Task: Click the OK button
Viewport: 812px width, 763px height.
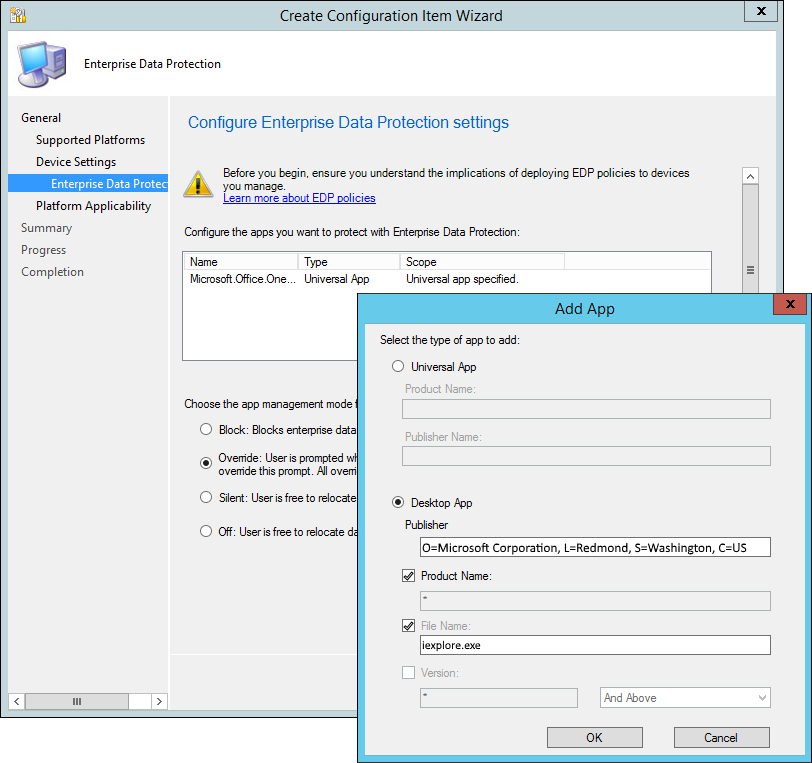Action: click(594, 737)
